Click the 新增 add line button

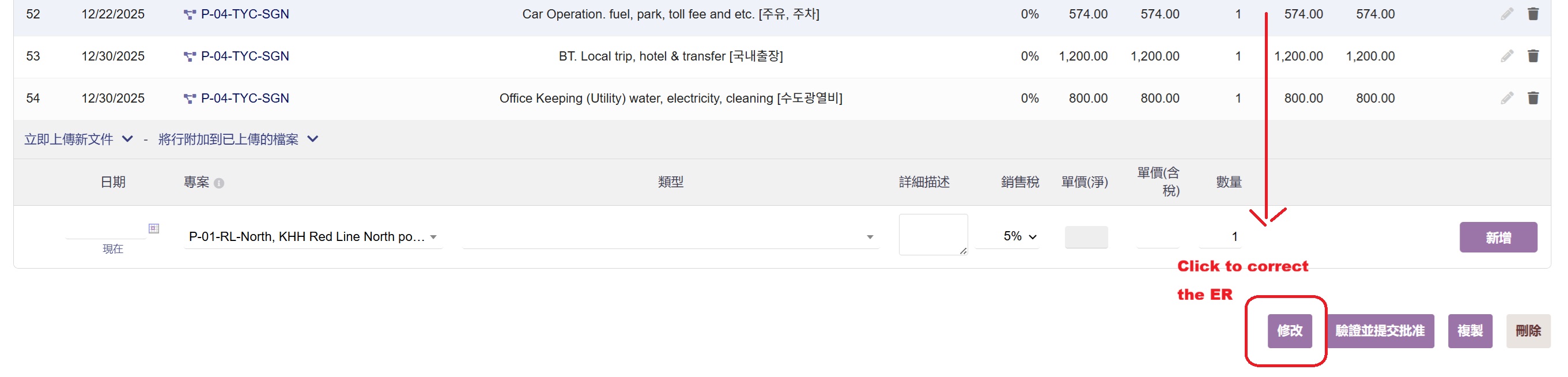pos(1497,237)
